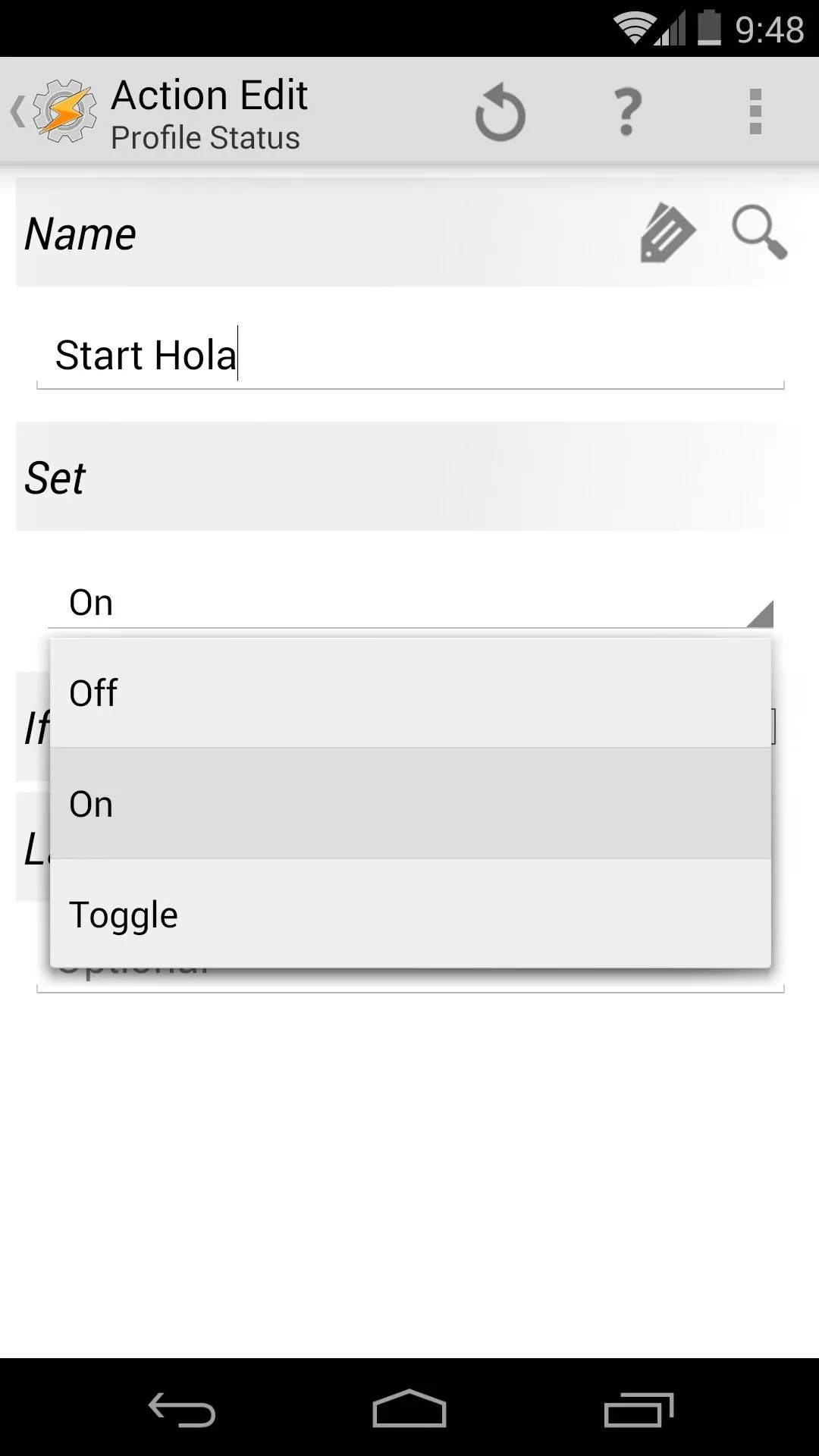Tap the tag pencil icon beside Name
This screenshot has height=1456, width=819.
tap(667, 233)
